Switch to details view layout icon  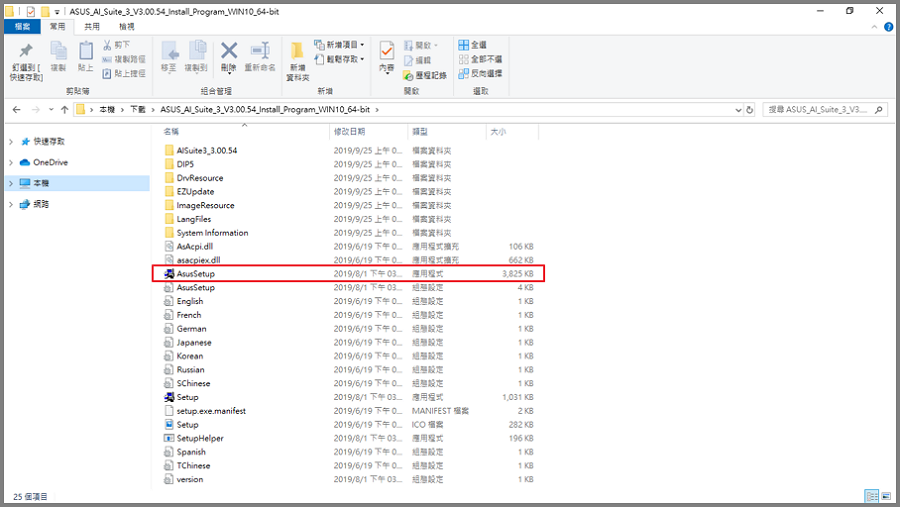pos(872,496)
